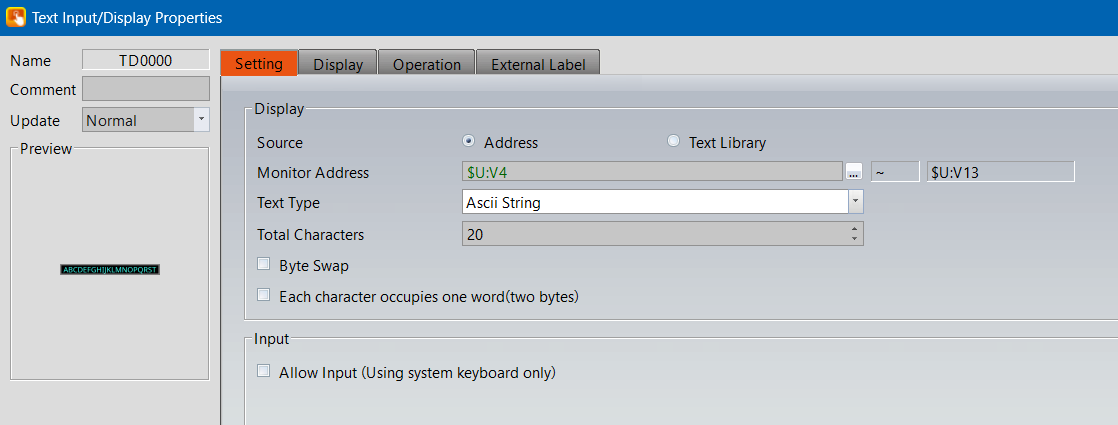This screenshot has width=1118, height=425.
Task: Click the Monitor Address field $U:V4
Action: pyautogui.click(x=651, y=172)
